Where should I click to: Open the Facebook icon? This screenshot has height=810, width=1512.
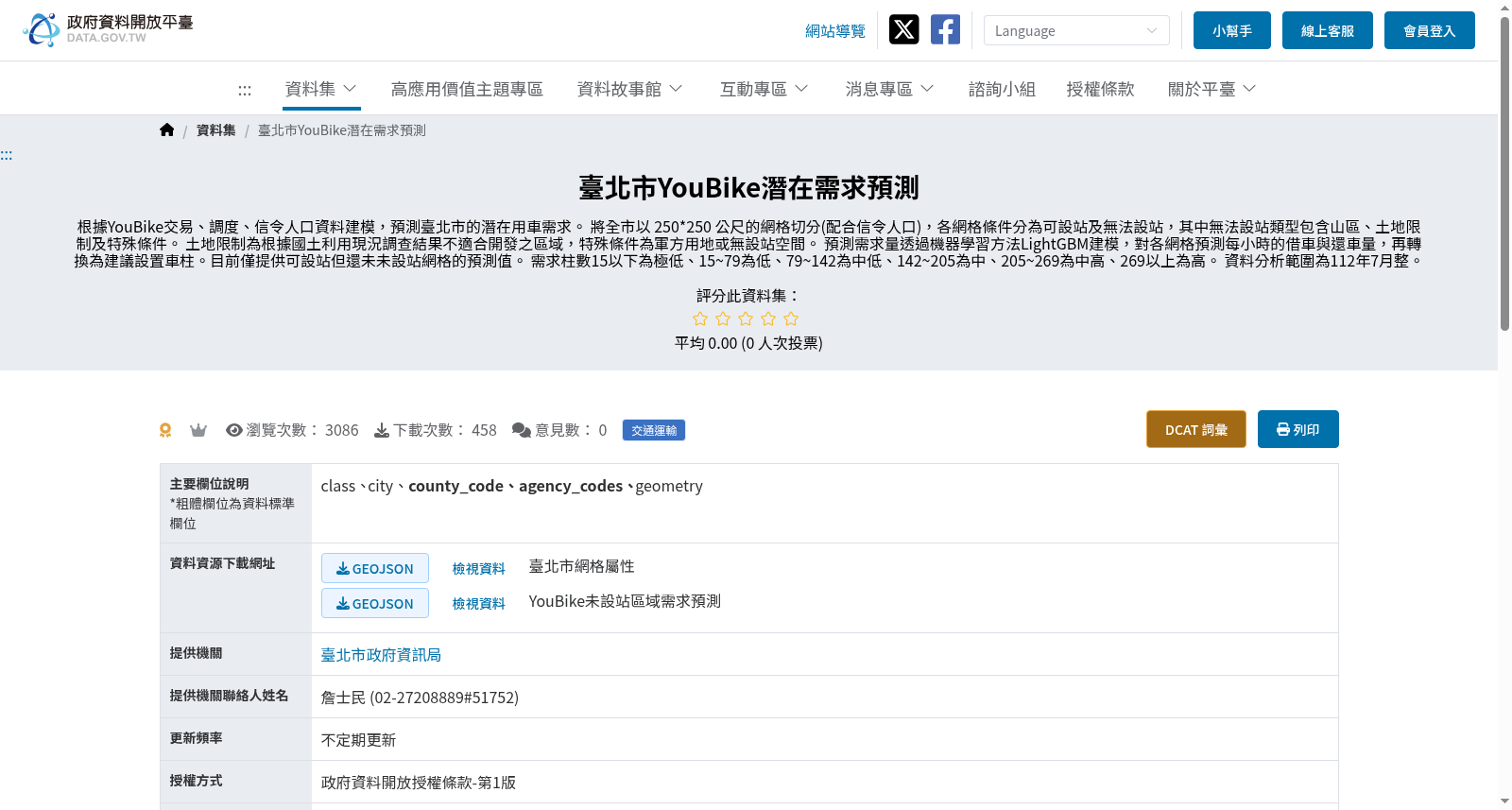(945, 30)
